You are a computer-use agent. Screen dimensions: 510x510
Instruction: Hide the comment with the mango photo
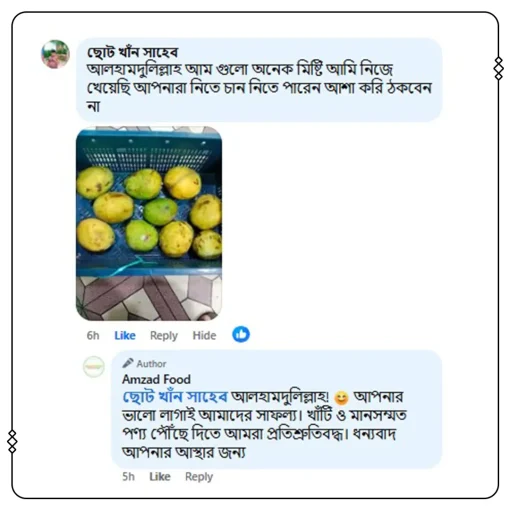coord(204,335)
